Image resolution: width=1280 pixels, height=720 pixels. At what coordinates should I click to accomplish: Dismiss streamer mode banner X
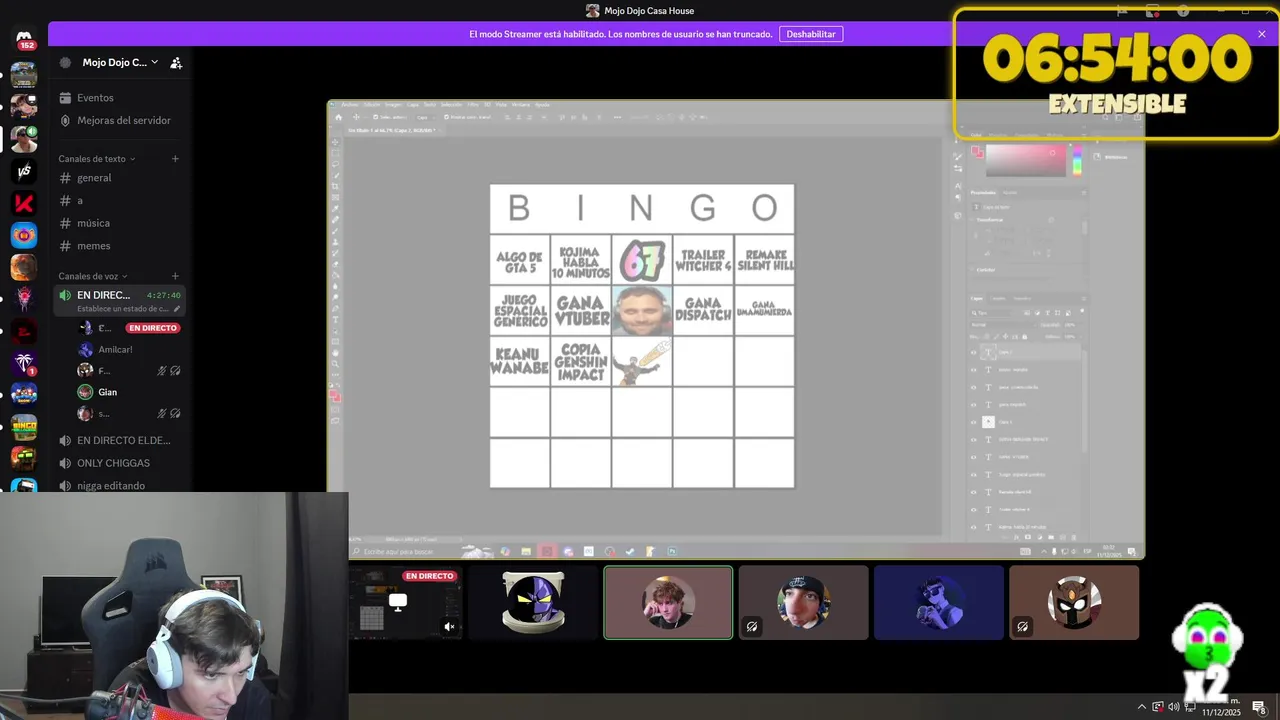[1262, 34]
